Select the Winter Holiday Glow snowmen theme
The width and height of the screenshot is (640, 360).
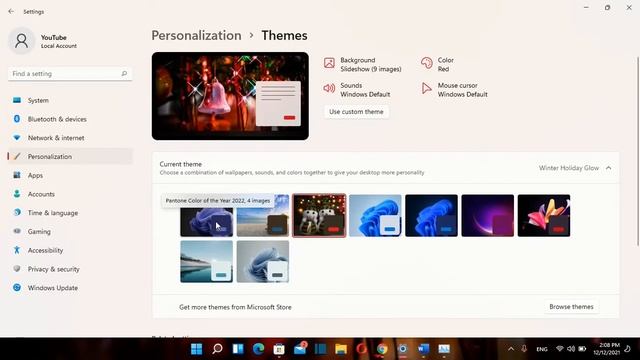[x=319, y=216]
